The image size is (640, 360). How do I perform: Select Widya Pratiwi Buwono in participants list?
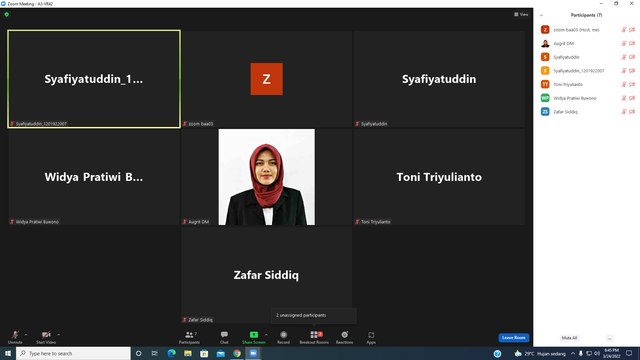tap(587, 98)
